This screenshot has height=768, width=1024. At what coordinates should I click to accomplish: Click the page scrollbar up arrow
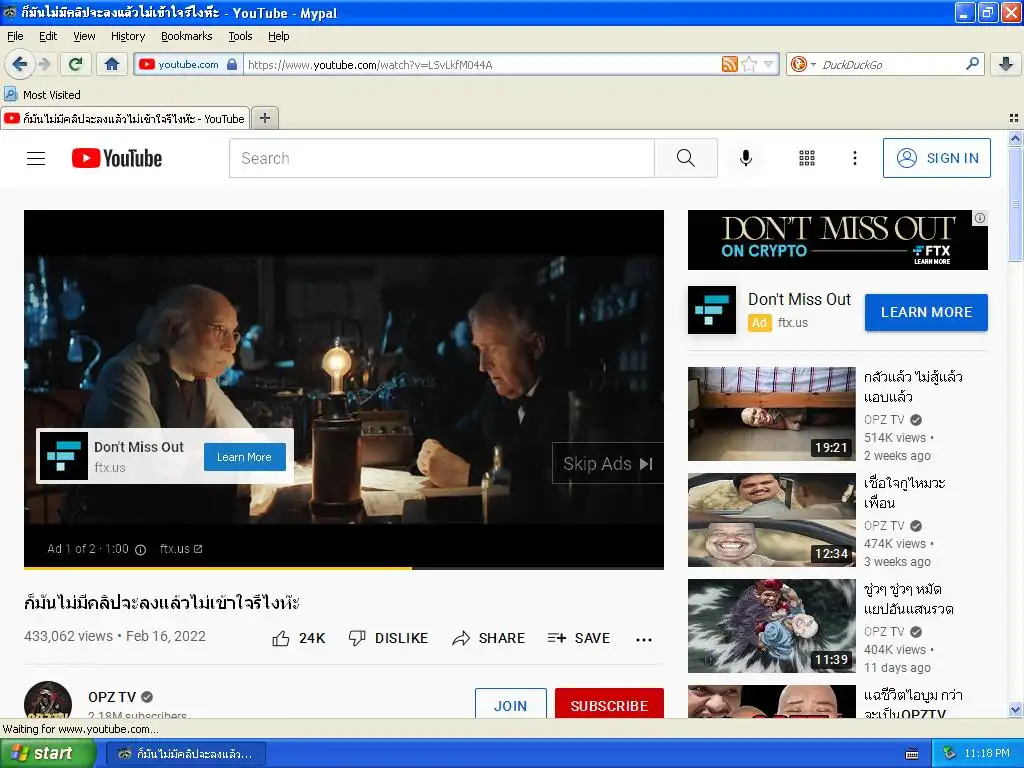(1015, 138)
